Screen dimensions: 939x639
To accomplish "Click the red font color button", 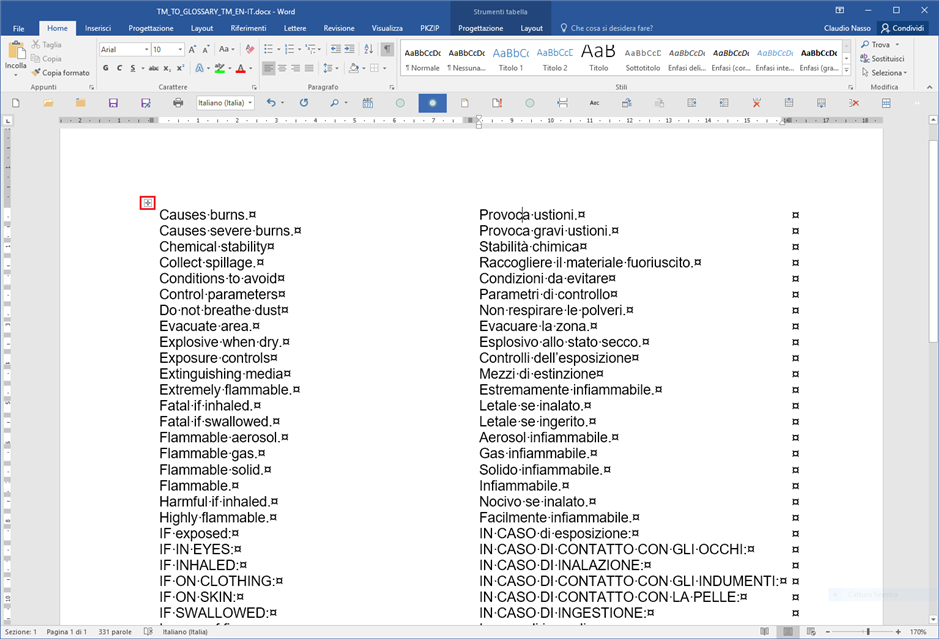I will tap(241, 68).
